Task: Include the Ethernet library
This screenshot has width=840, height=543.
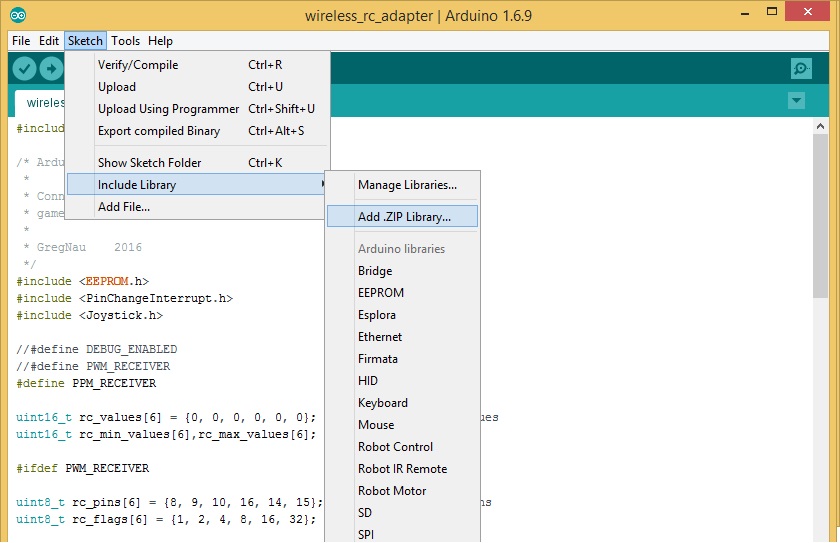Action: click(x=402, y=337)
